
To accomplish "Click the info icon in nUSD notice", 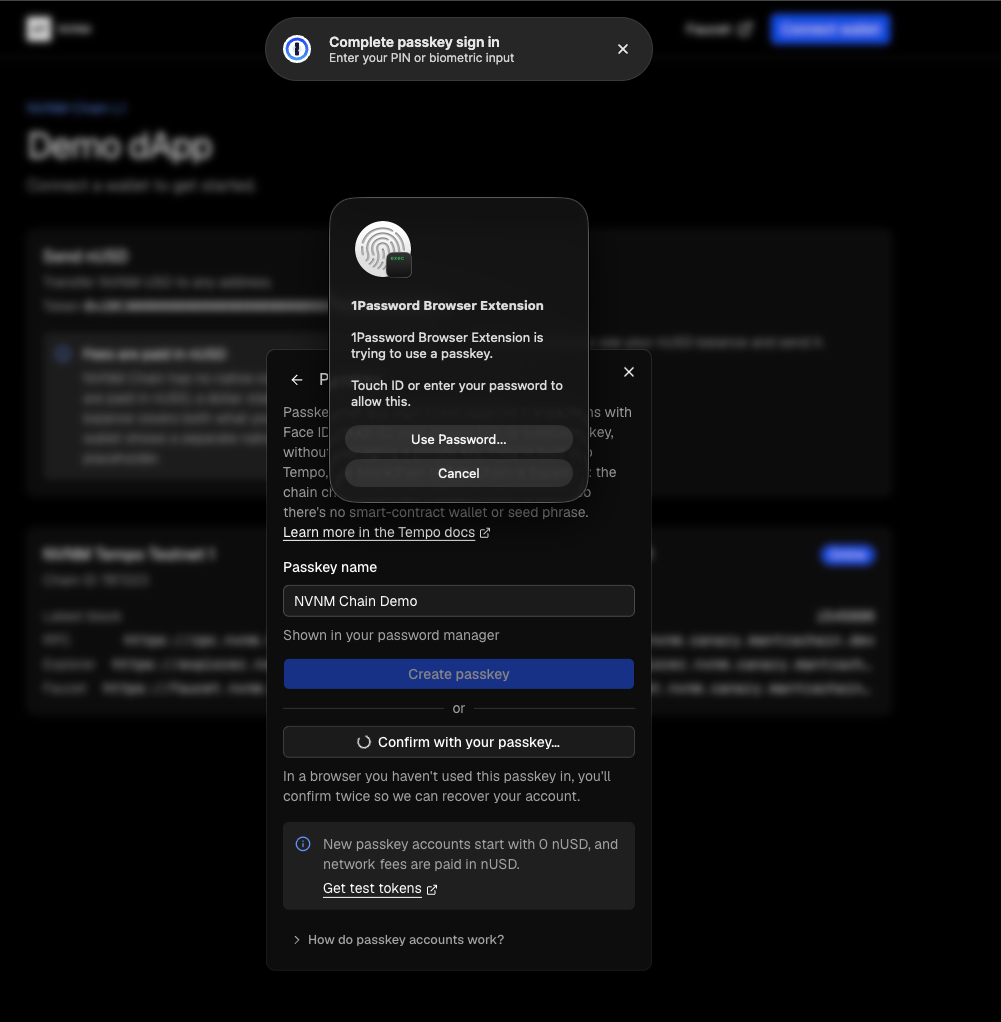I will pyautogui.click(x=303, y=844).
